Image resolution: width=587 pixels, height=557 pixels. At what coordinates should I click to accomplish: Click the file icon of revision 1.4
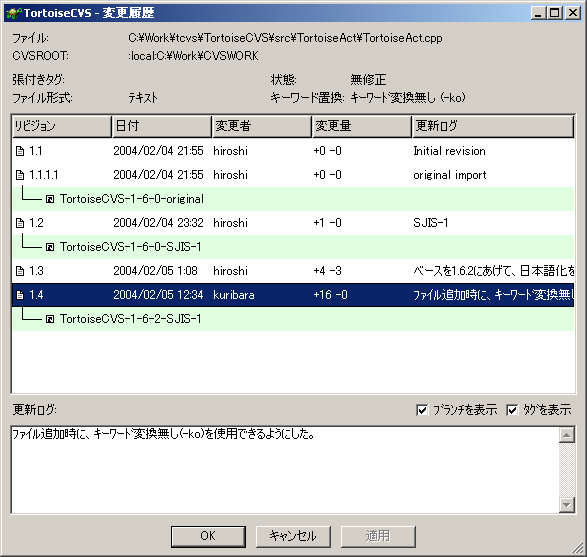tap(20, 295)
